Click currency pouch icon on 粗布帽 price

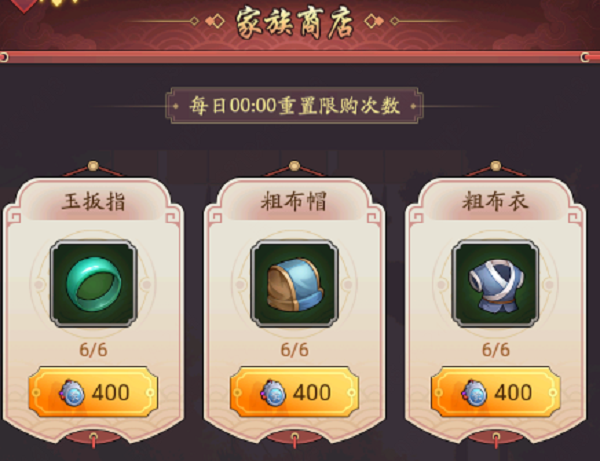(273, 393)
